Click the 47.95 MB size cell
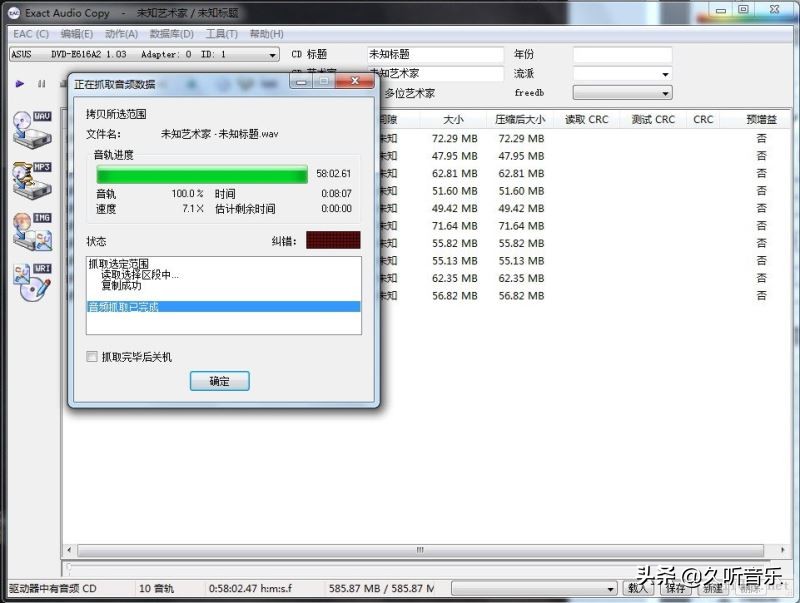800x603 pixels. click(455, 156)
